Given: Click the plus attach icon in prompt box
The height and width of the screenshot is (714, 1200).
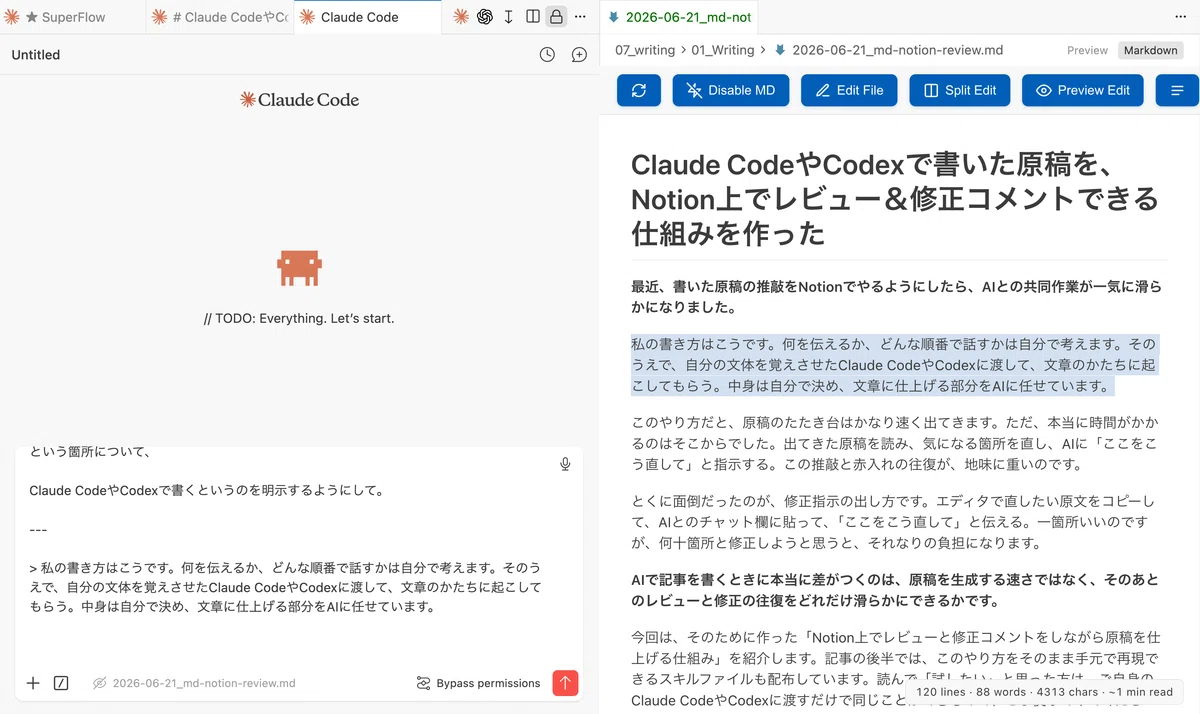Looking at the screenshot, I should click(33, 683).
